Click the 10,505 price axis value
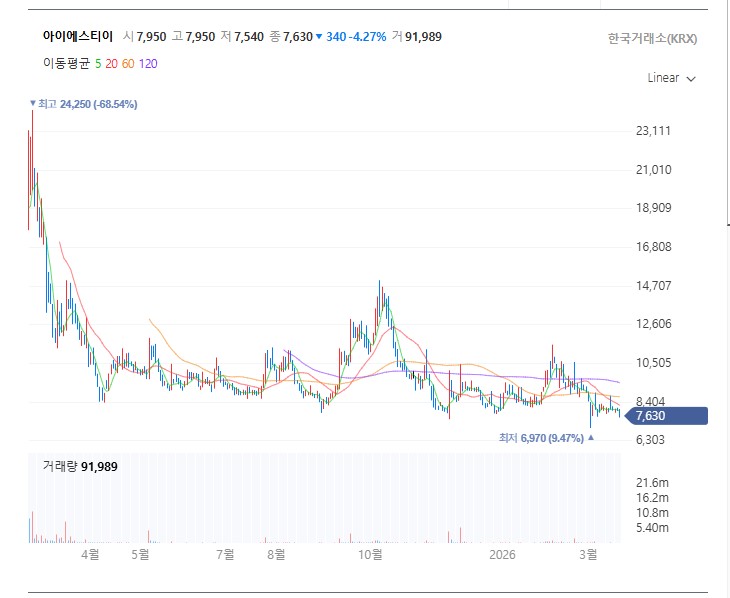This screenshot has height=598, width=730. click(x=654, y=362)
